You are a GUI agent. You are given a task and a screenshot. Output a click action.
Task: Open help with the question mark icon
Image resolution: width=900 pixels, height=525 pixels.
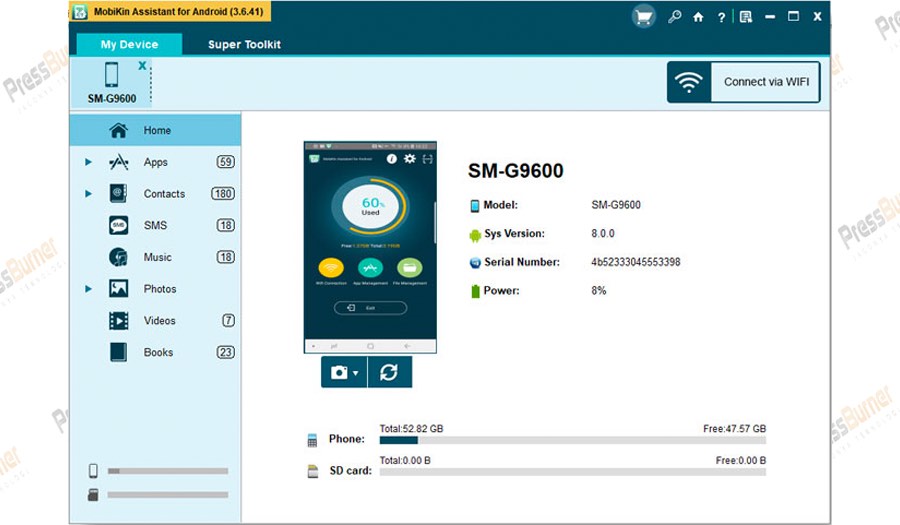pyautogui.click(x=721, y=17)
